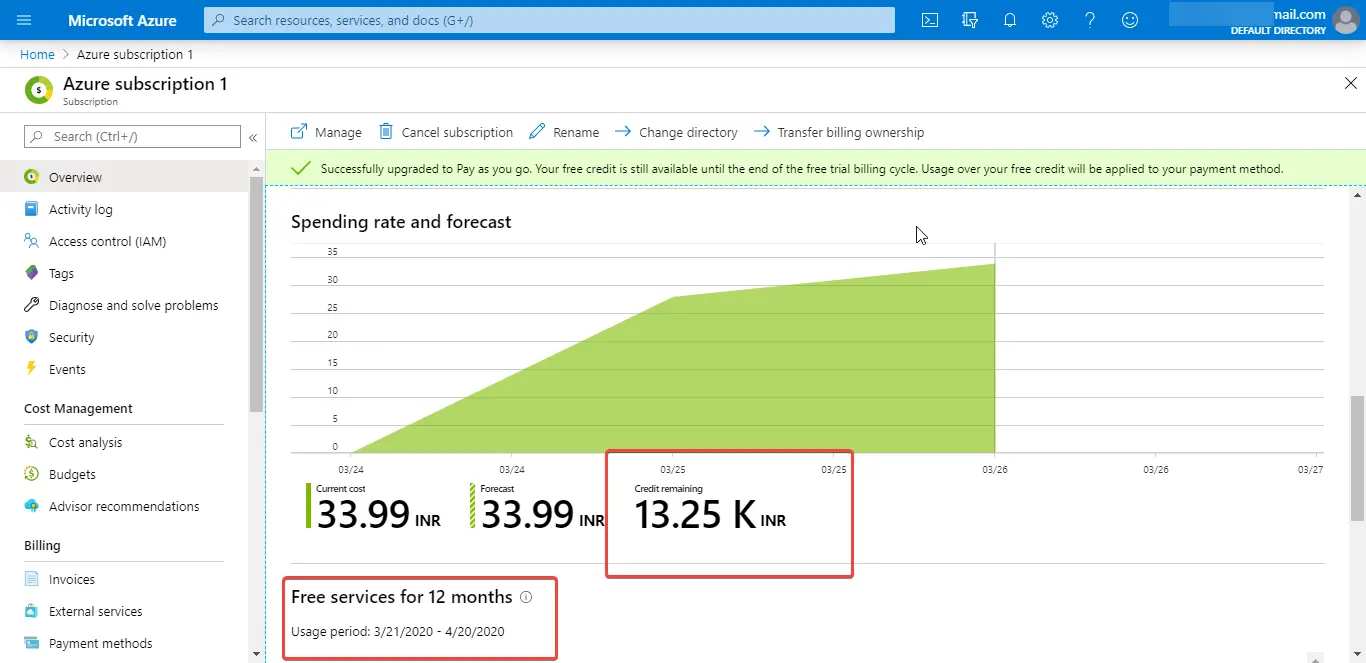This screenshot has width=1366, height=663.
Task: Click the Cost analysis icon
Action: [32, 442]
